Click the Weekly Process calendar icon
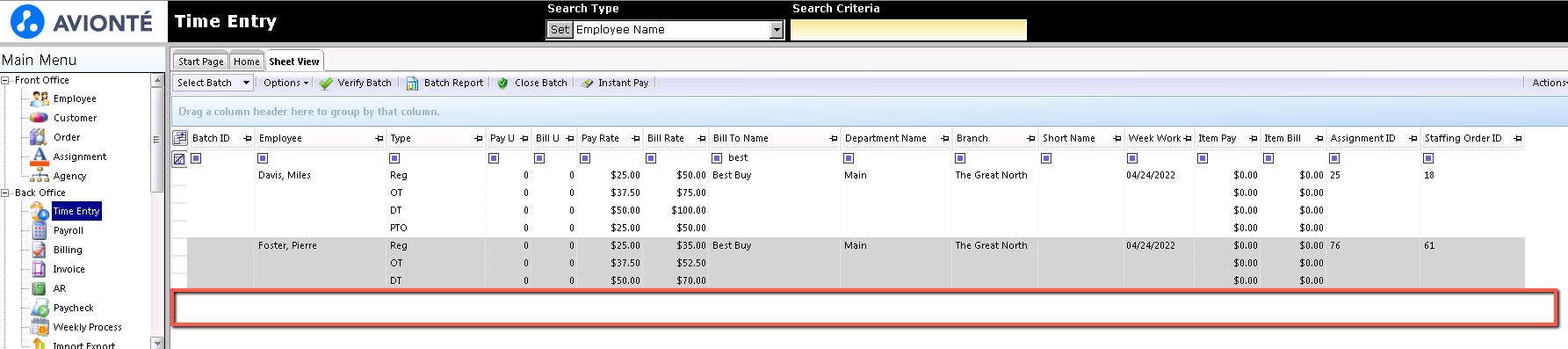The image size is (1568, 349). click(40, 327)
